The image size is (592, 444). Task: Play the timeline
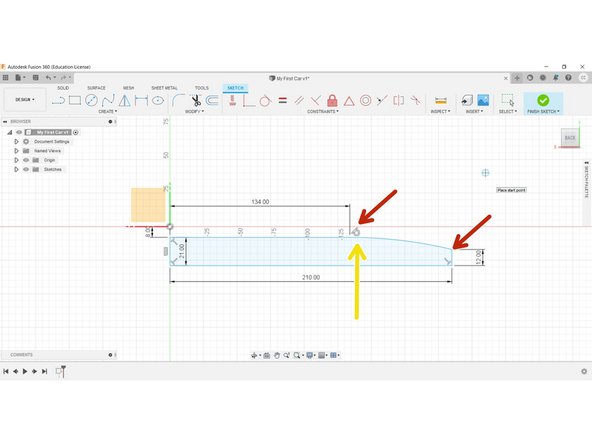point(25,372)
